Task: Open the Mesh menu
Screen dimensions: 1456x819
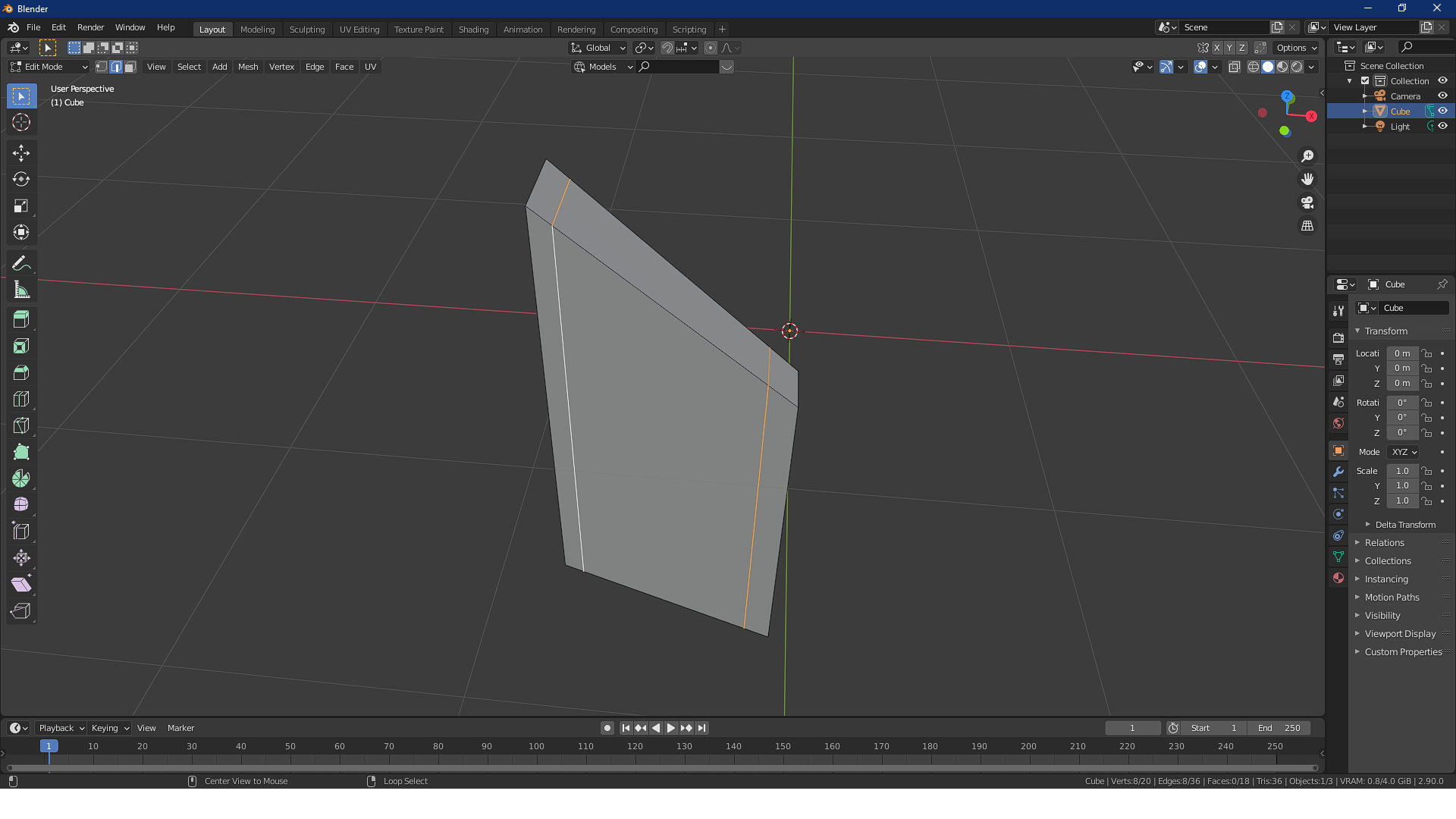Action: pyautogui.click(x=248, y=67)
